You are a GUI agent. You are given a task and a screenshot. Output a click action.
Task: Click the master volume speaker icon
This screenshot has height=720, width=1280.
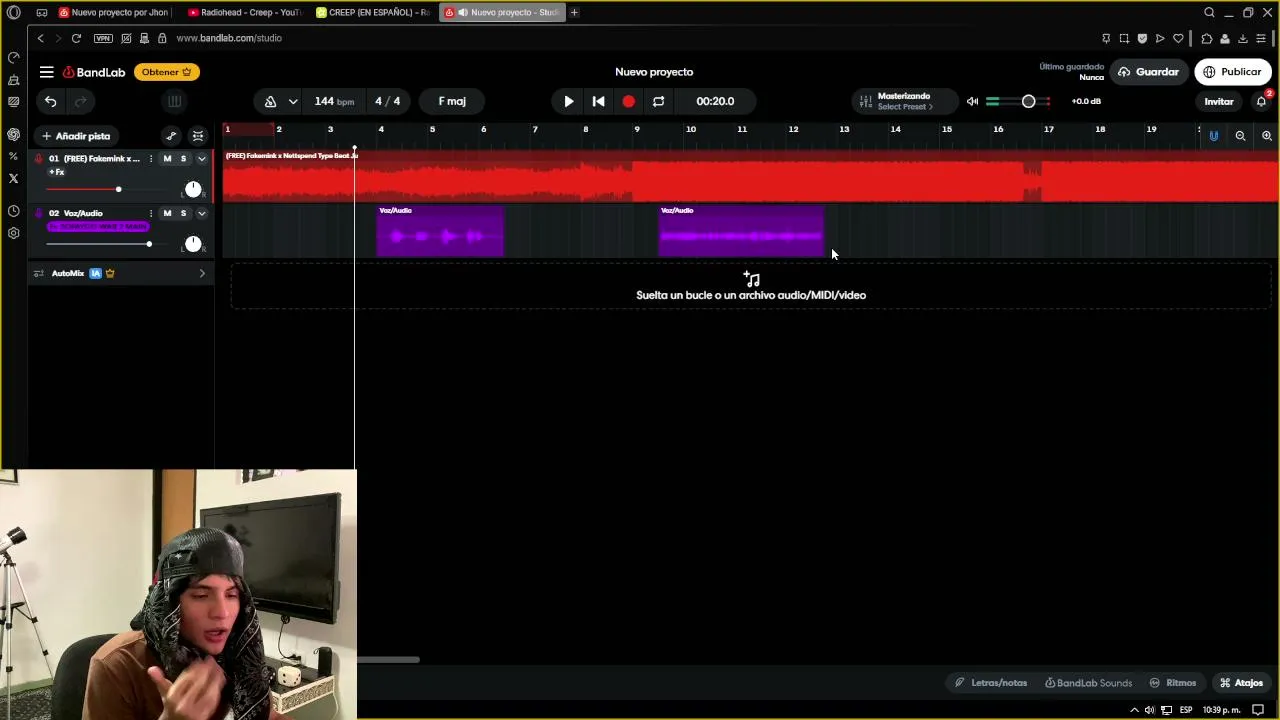point(972,101)
